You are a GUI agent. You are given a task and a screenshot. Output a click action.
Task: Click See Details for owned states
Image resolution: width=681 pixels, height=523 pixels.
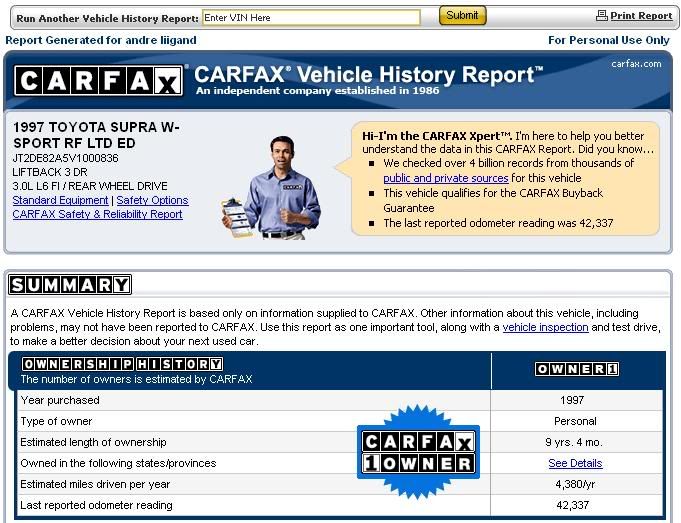pos(575,463)
